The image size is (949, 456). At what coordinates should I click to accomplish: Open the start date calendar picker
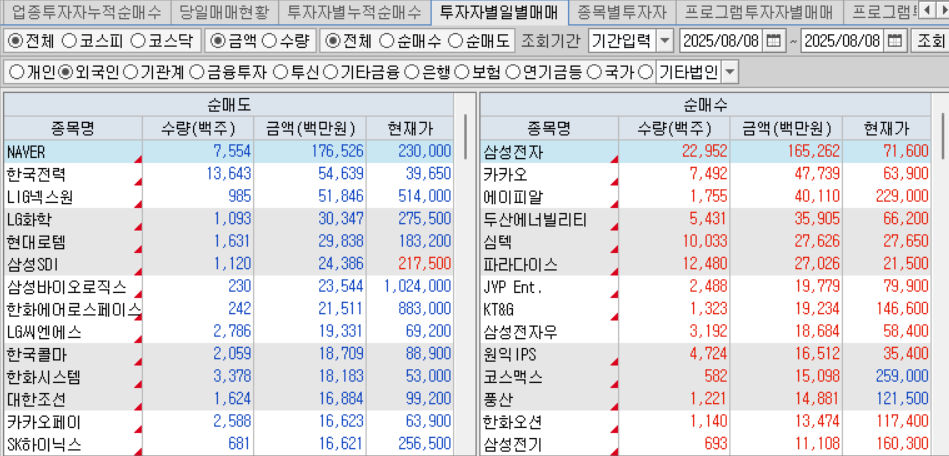tap(773, 41)
